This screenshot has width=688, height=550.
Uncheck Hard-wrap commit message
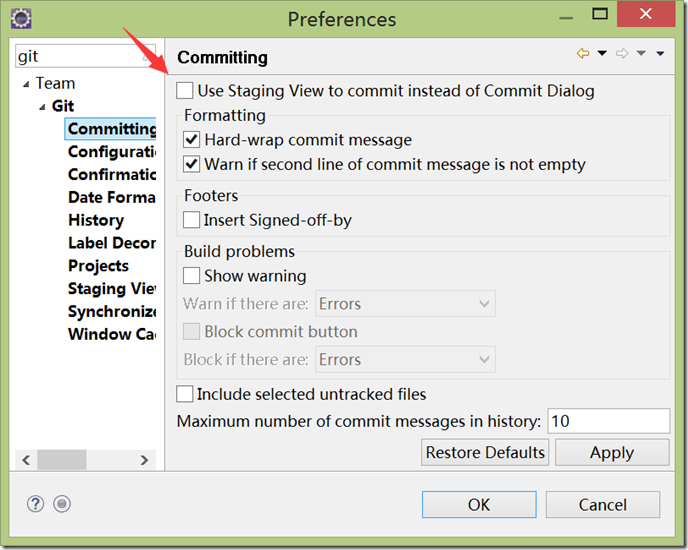point(191,140)
